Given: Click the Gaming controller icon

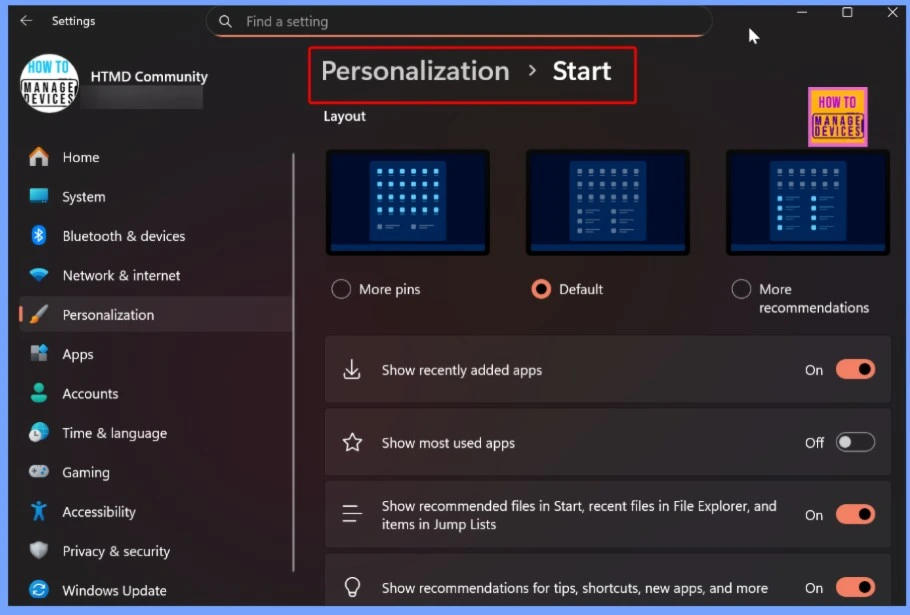Looking at the screenshot, I should (39, 472).
